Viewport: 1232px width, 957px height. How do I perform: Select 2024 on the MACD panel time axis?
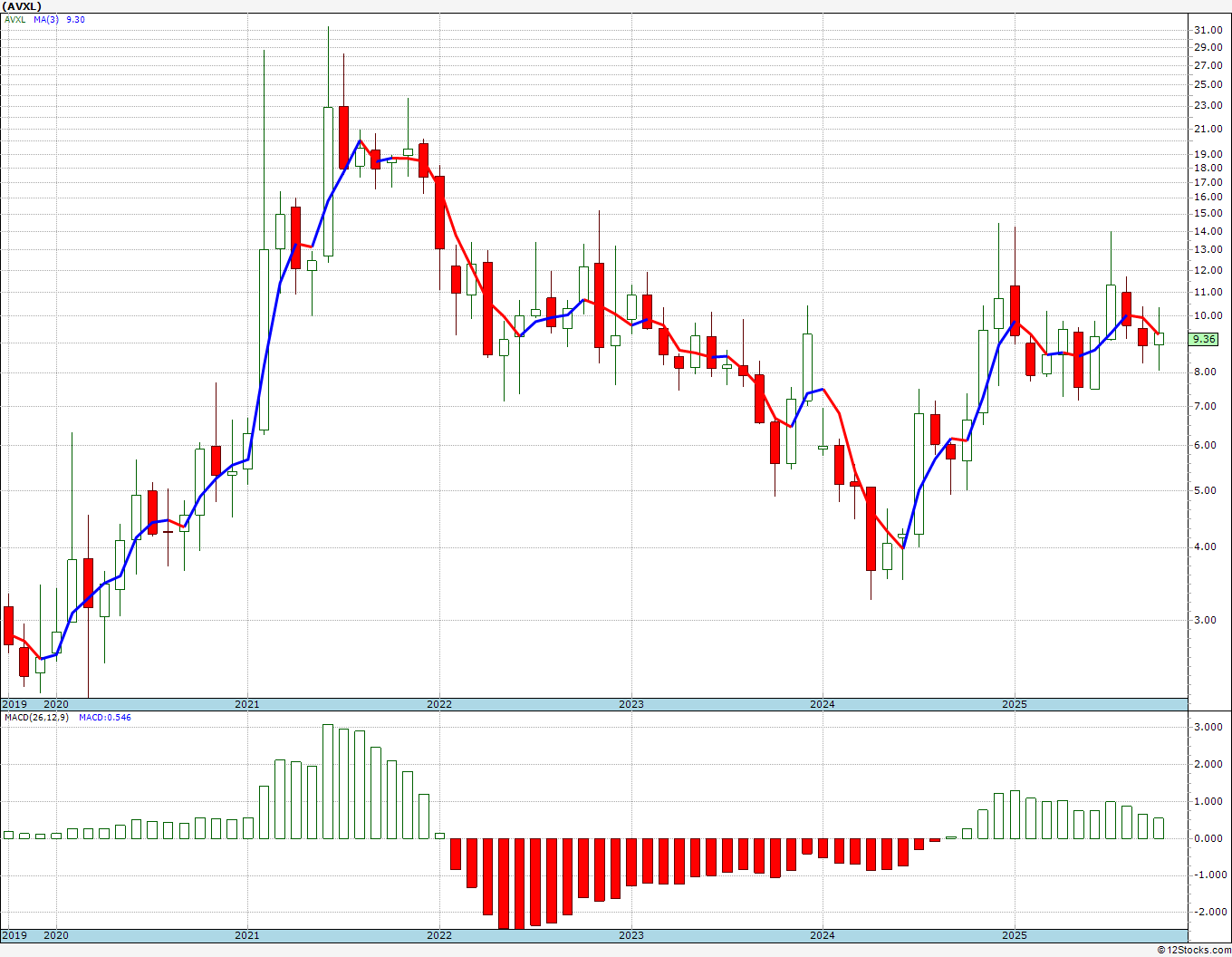click(823, 935)
